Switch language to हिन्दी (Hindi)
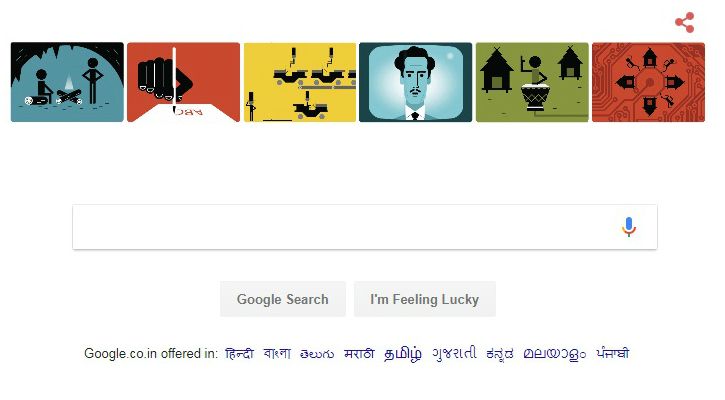Screen dimensions: 725x400 [240, 354]
